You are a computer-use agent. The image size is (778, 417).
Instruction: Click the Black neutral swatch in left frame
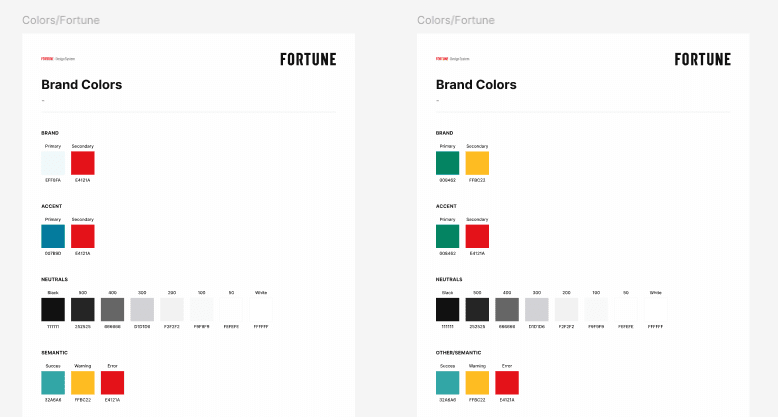(53, 309)
